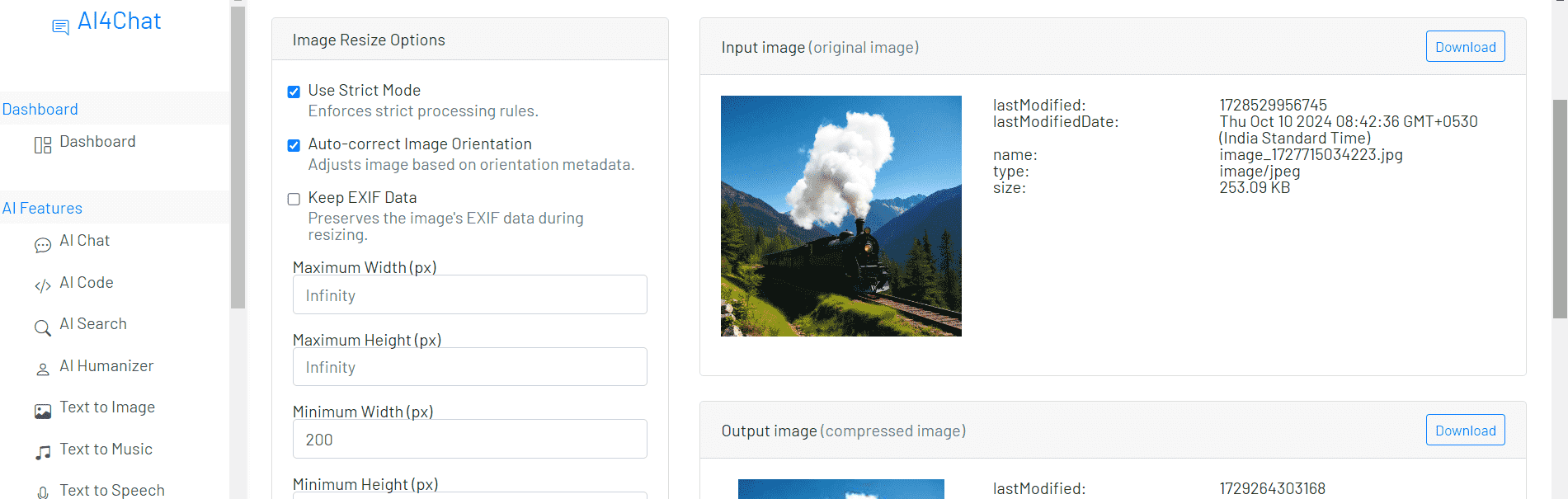The image size is (1568, 499).
Task: Click the Minimum Height (px) label
Action: tap(365, 485)
